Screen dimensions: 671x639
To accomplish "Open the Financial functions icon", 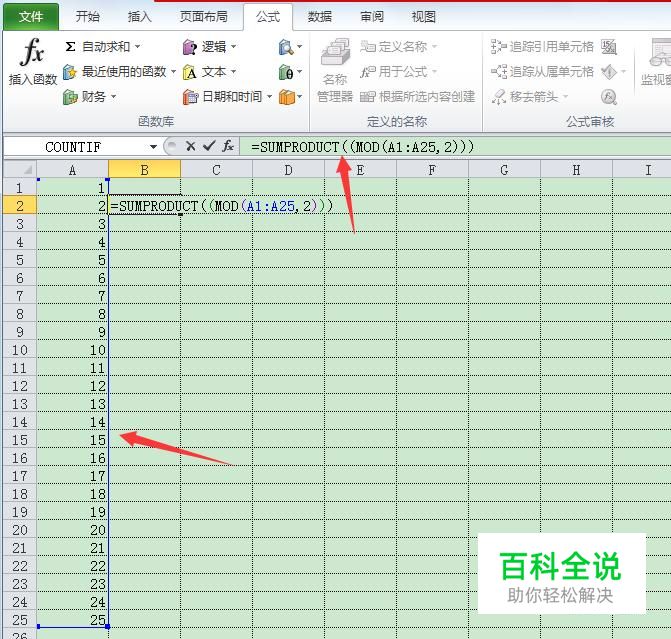I will pos(70,97).
